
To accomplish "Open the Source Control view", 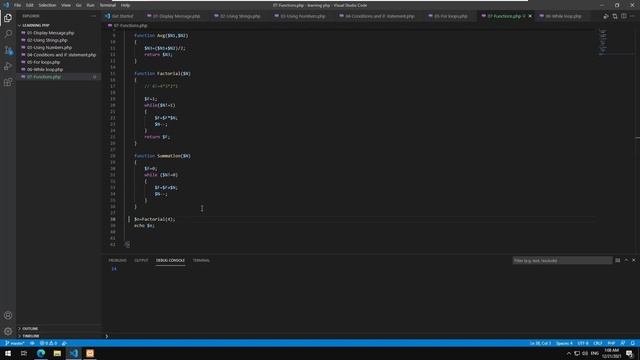I will point(8,50).
